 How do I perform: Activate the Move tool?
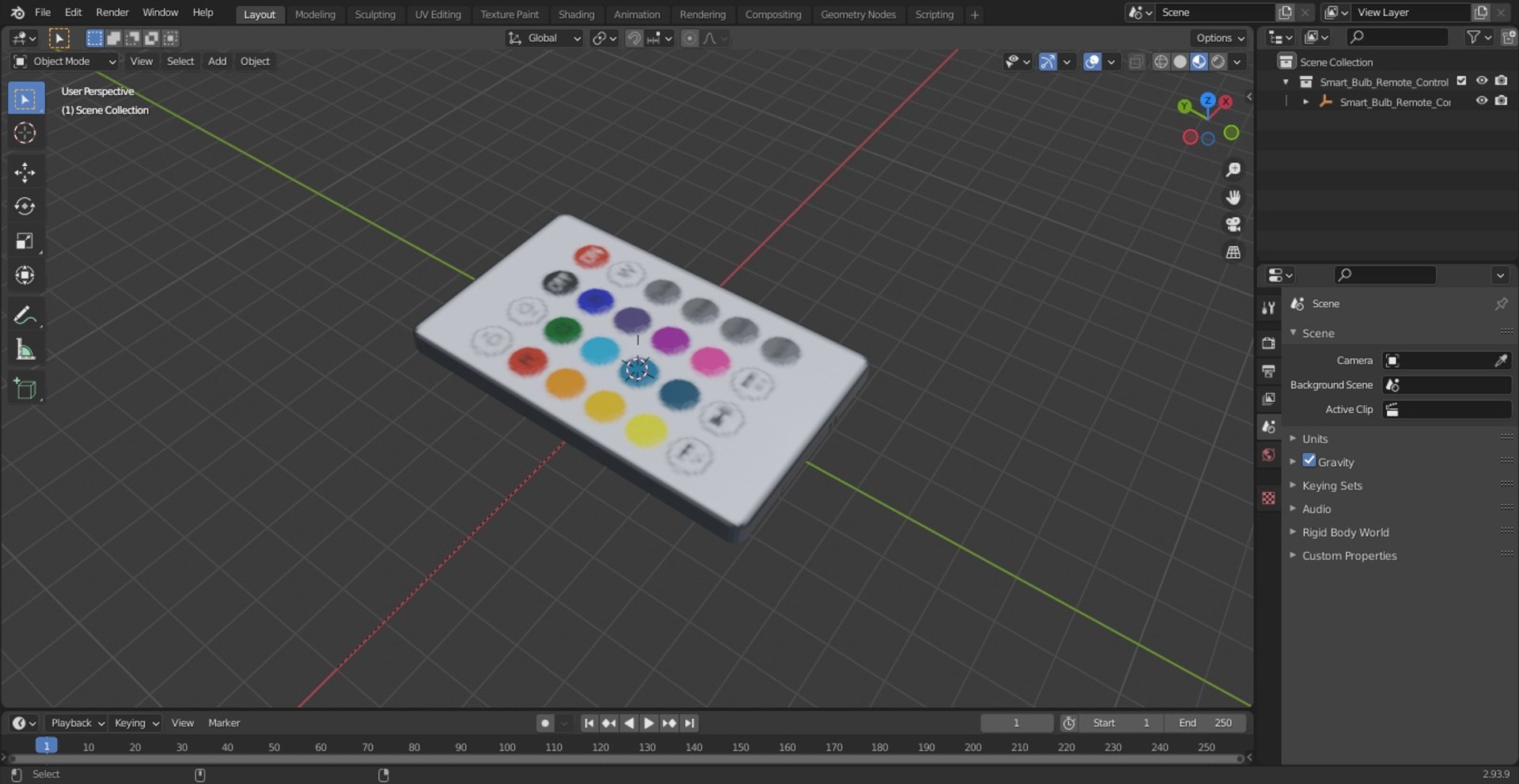(25, 172)
